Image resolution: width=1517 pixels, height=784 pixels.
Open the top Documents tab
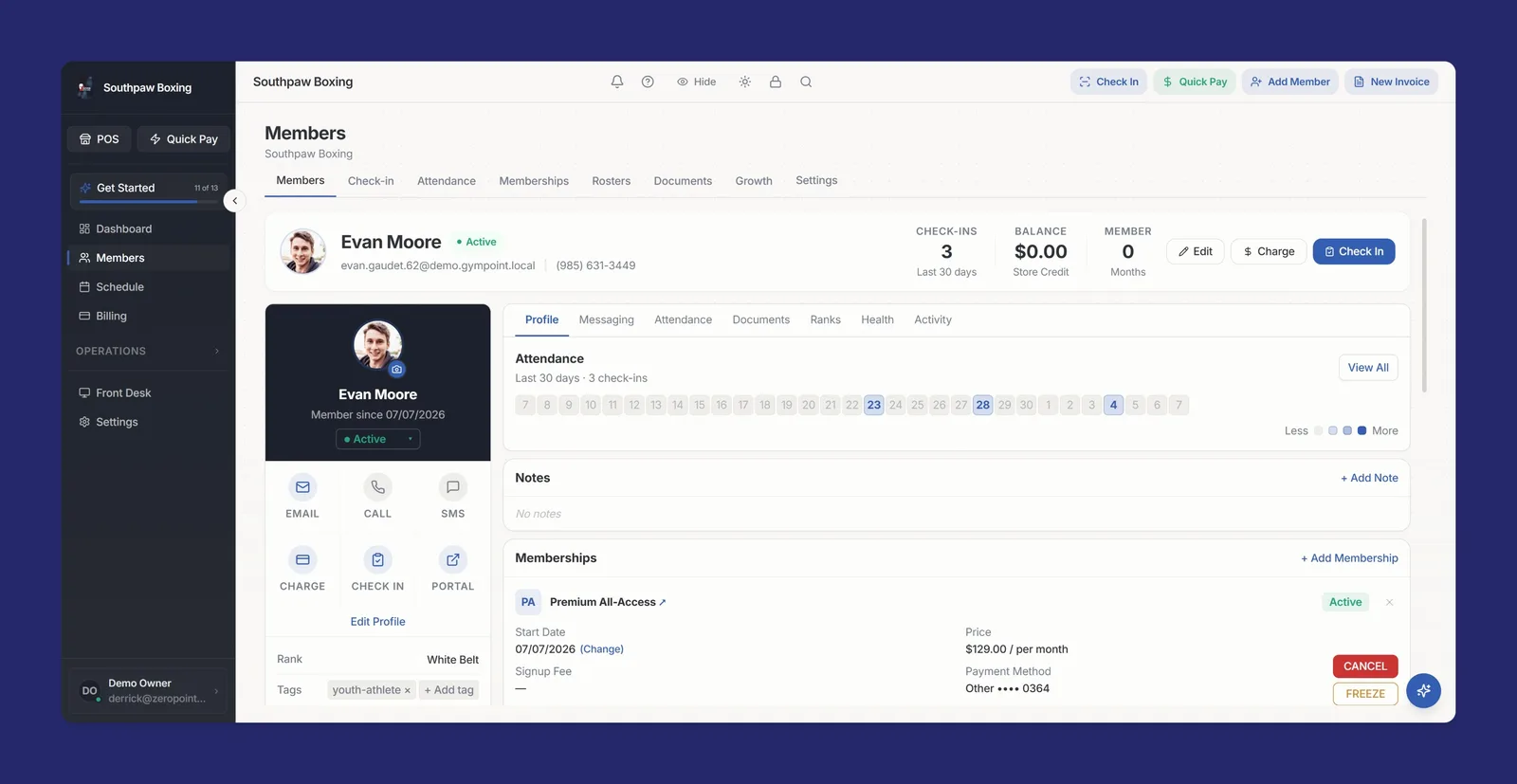[683, 180]
